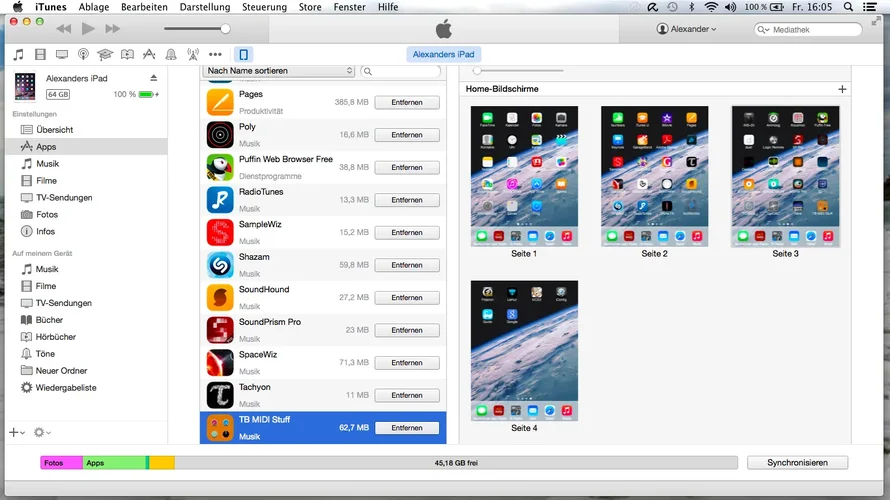Open the Apps library icon in toolbar
Viewport: 890px width, 500px height.
149,54
